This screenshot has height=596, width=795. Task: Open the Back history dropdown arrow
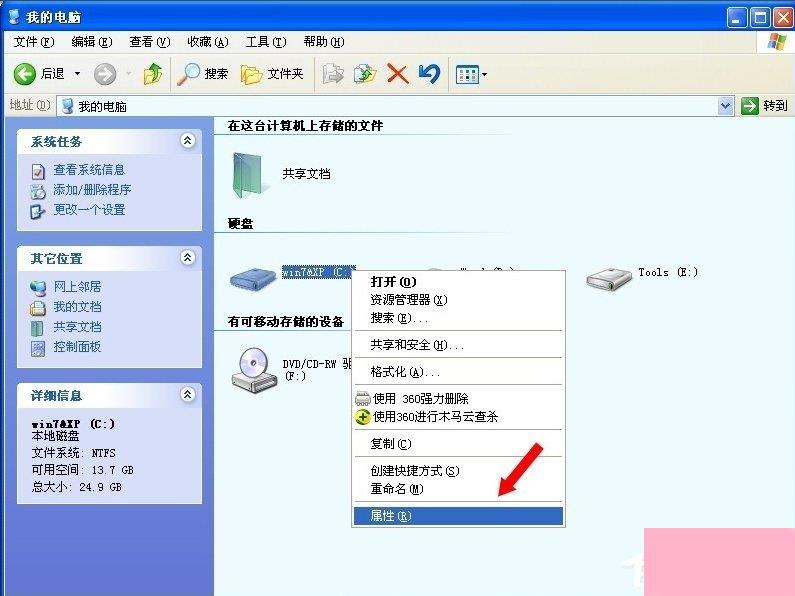tap(78, 74)
